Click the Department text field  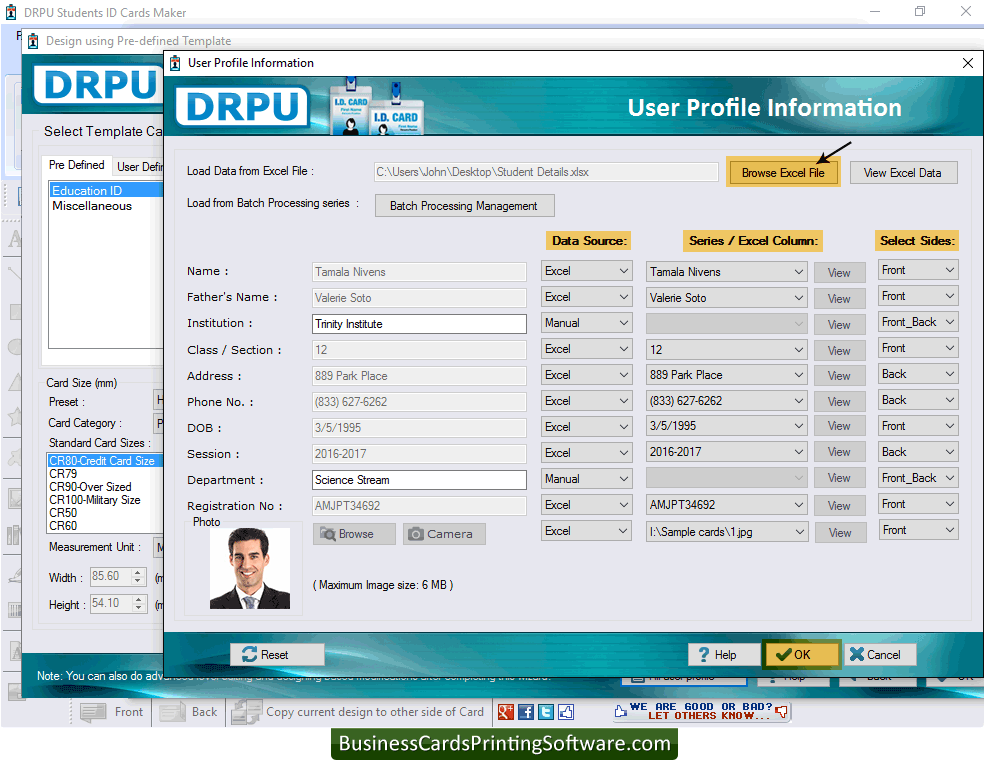tap(419, 480)
